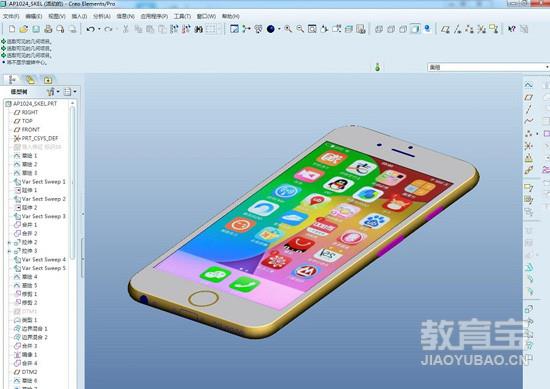Open the find tool with binoculars icon
This screenshot has width=550, height=389.
[199, 29]
